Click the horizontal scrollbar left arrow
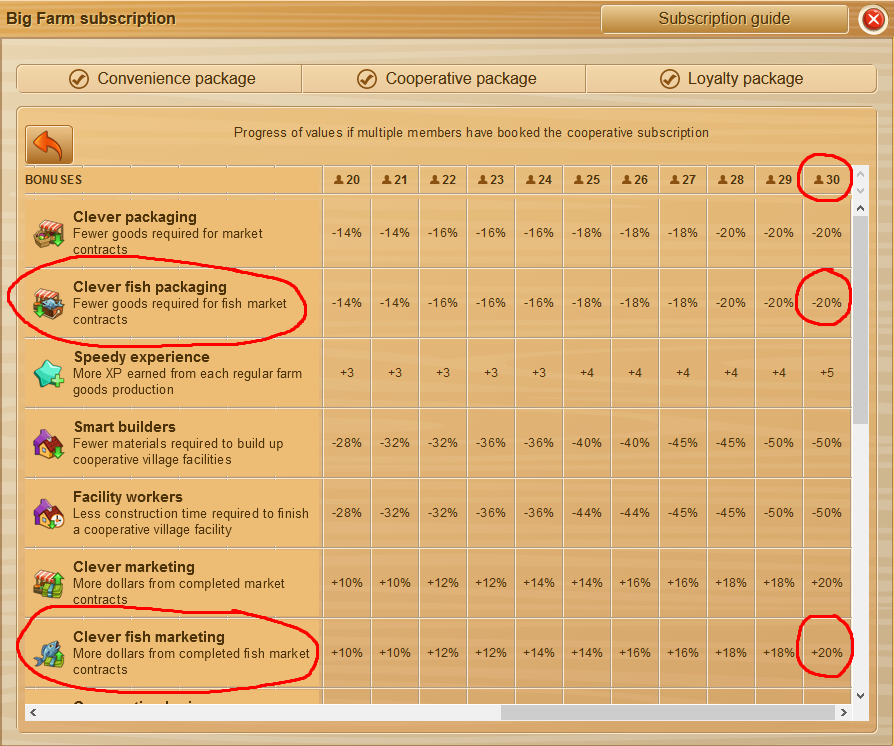The image size is (894, 746). [33, 712]
